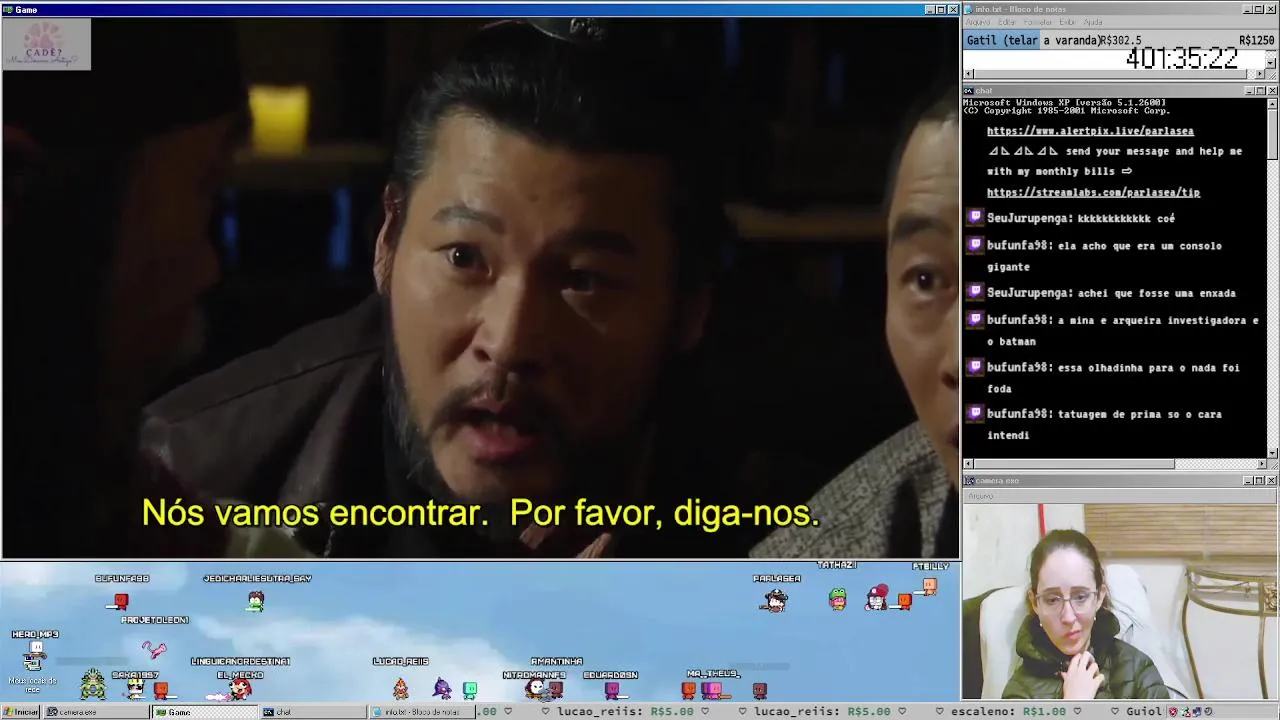Switch to chat in the taskbar

tap(312, 712)
